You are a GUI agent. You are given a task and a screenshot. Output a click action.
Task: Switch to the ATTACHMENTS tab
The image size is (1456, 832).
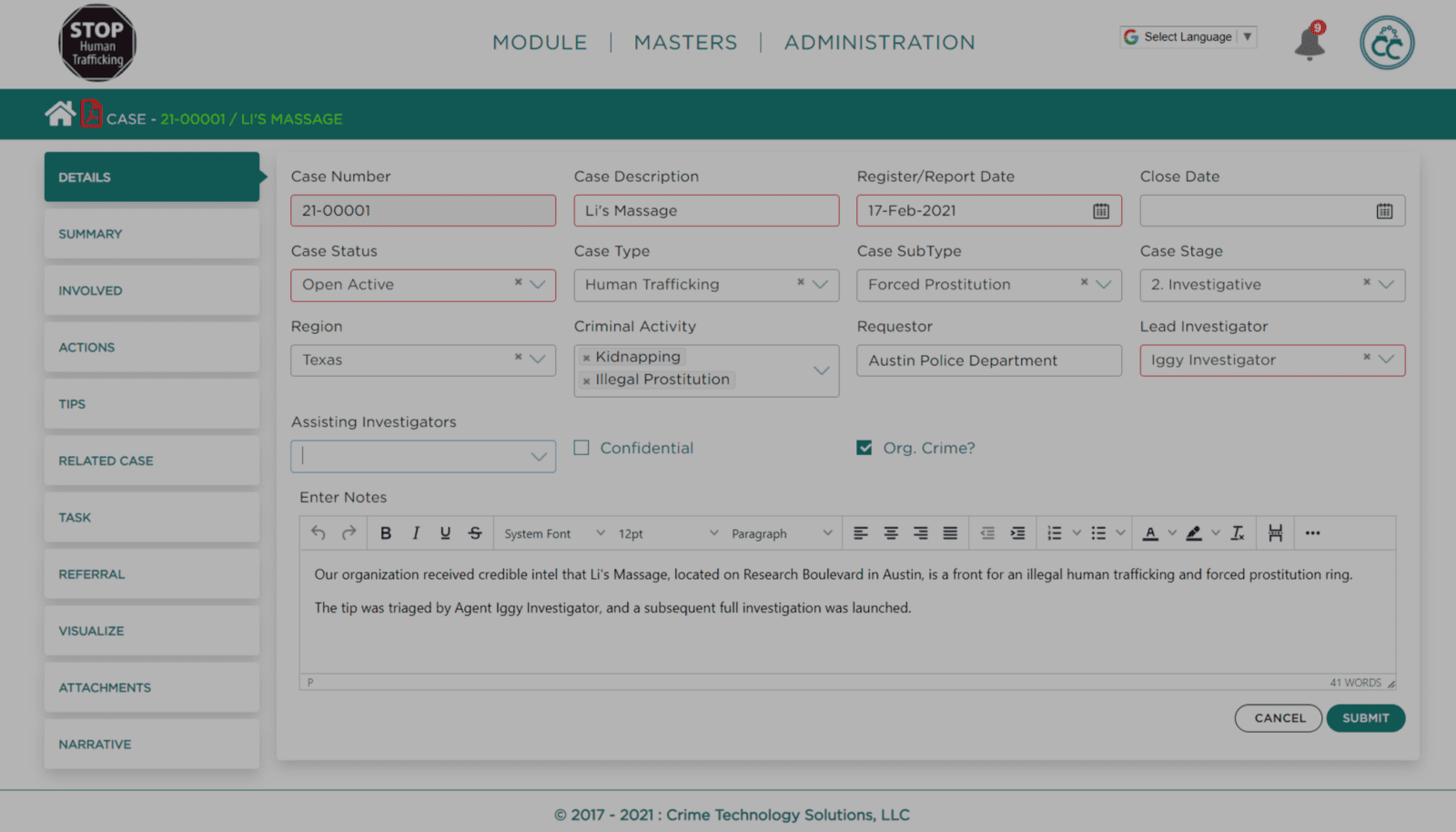(152, 687)
